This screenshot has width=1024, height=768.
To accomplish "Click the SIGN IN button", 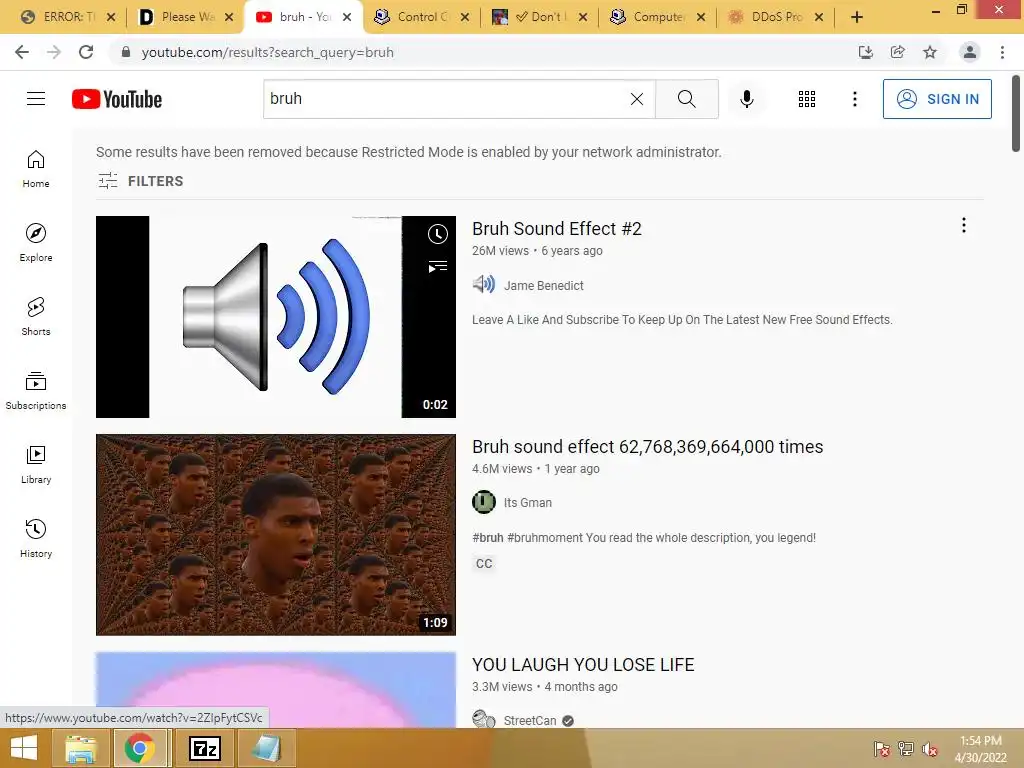I will (937, 99).
